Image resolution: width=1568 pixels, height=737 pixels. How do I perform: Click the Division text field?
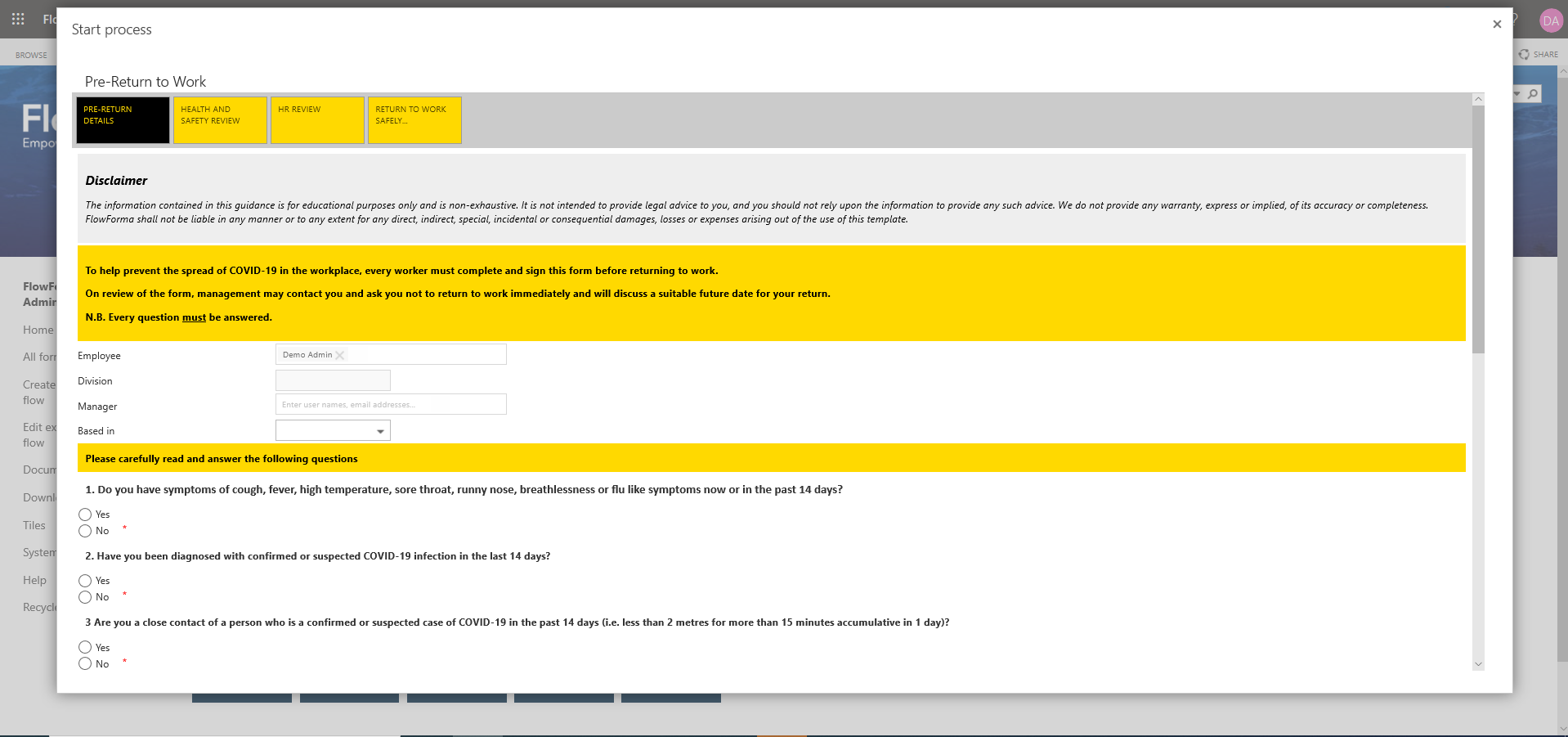pos(333,380)
